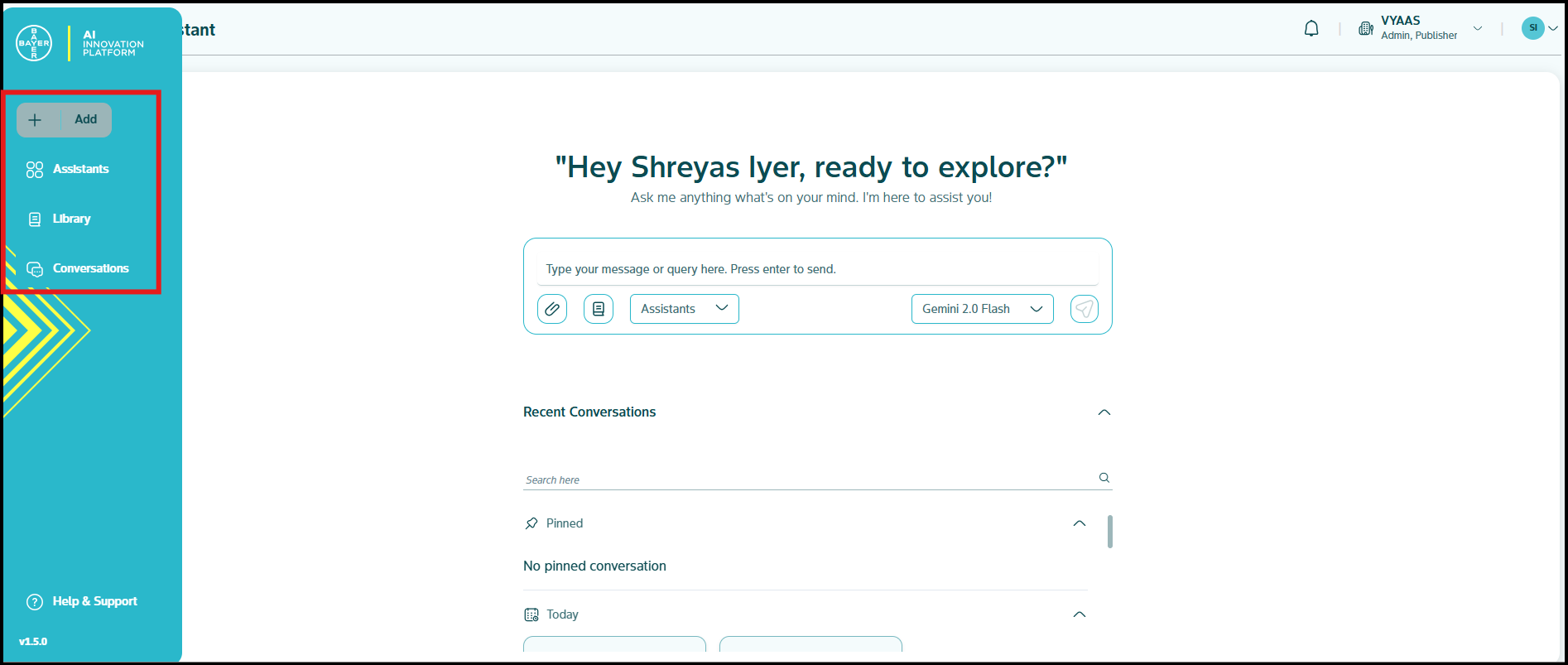Open notifications bell icon
Image resolution: width=1568 pixels, height=665 pixels.
tap(1311, 29)
